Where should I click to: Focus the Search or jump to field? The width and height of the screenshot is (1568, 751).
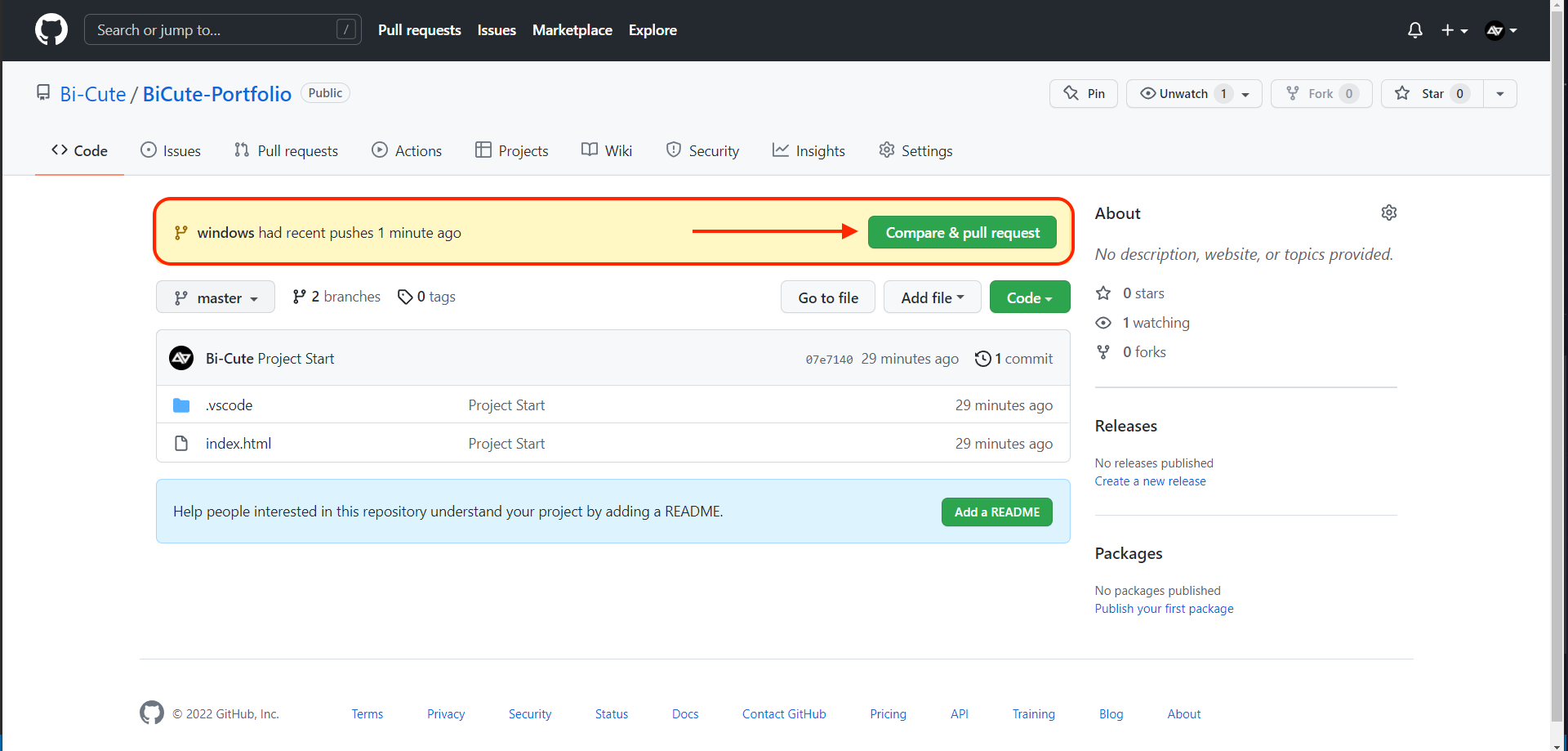pyautogui.click(x=222, y=30)
